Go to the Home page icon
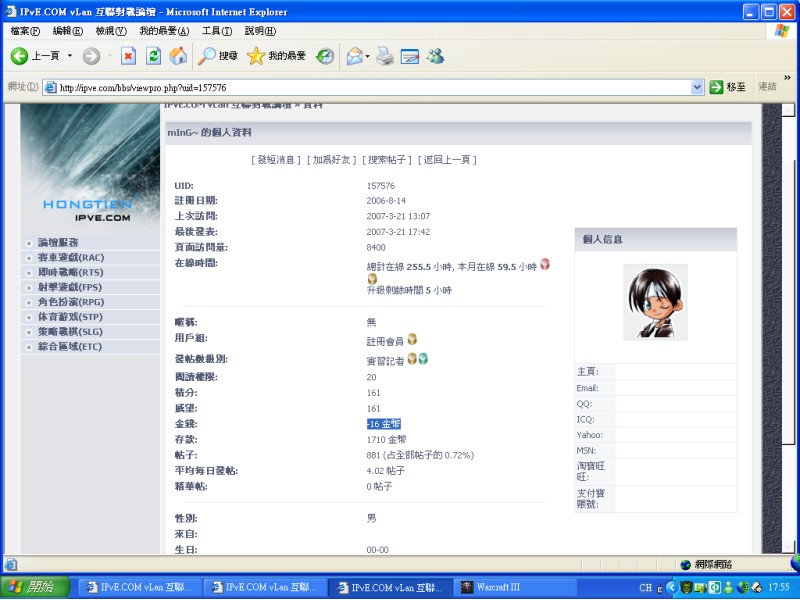This screenshot has height=600, width=800. tap(178, 57)
